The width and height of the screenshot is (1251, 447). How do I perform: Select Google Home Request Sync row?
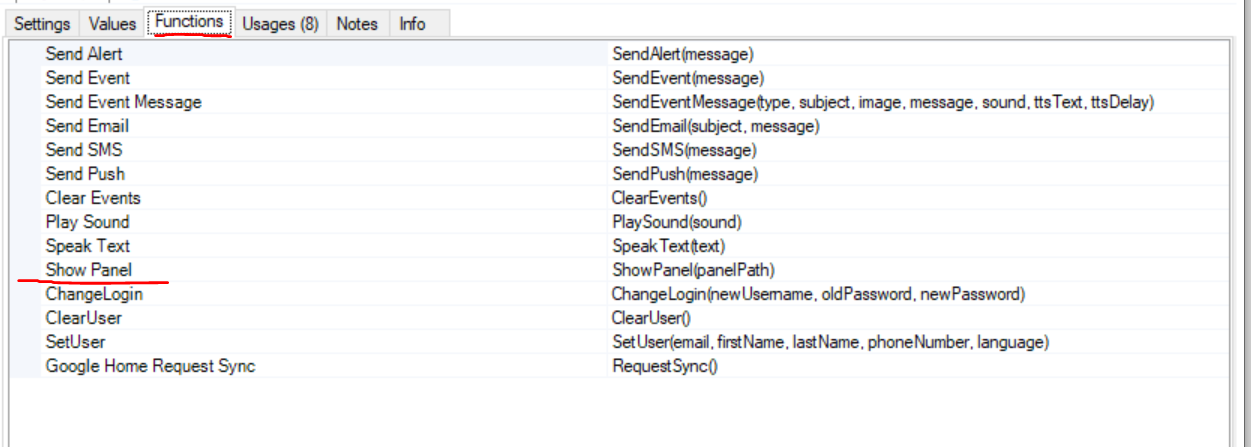click(x=150, y=366)
